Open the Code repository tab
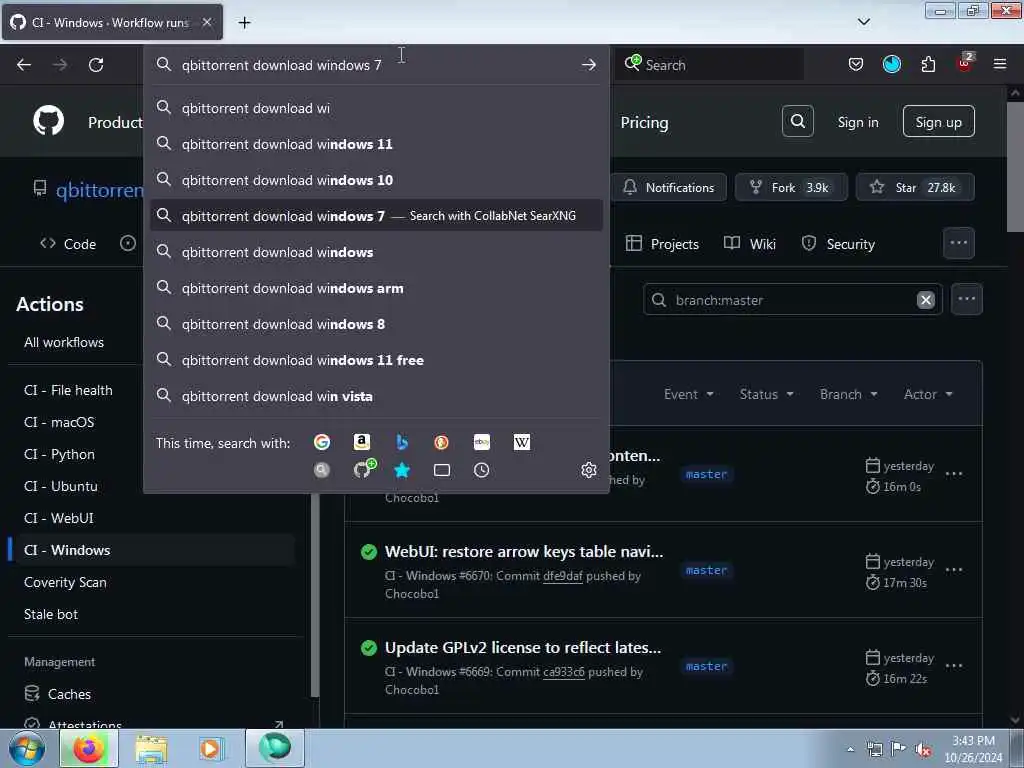The height and width of the screenshot is (768, 1024). [68, 244]
